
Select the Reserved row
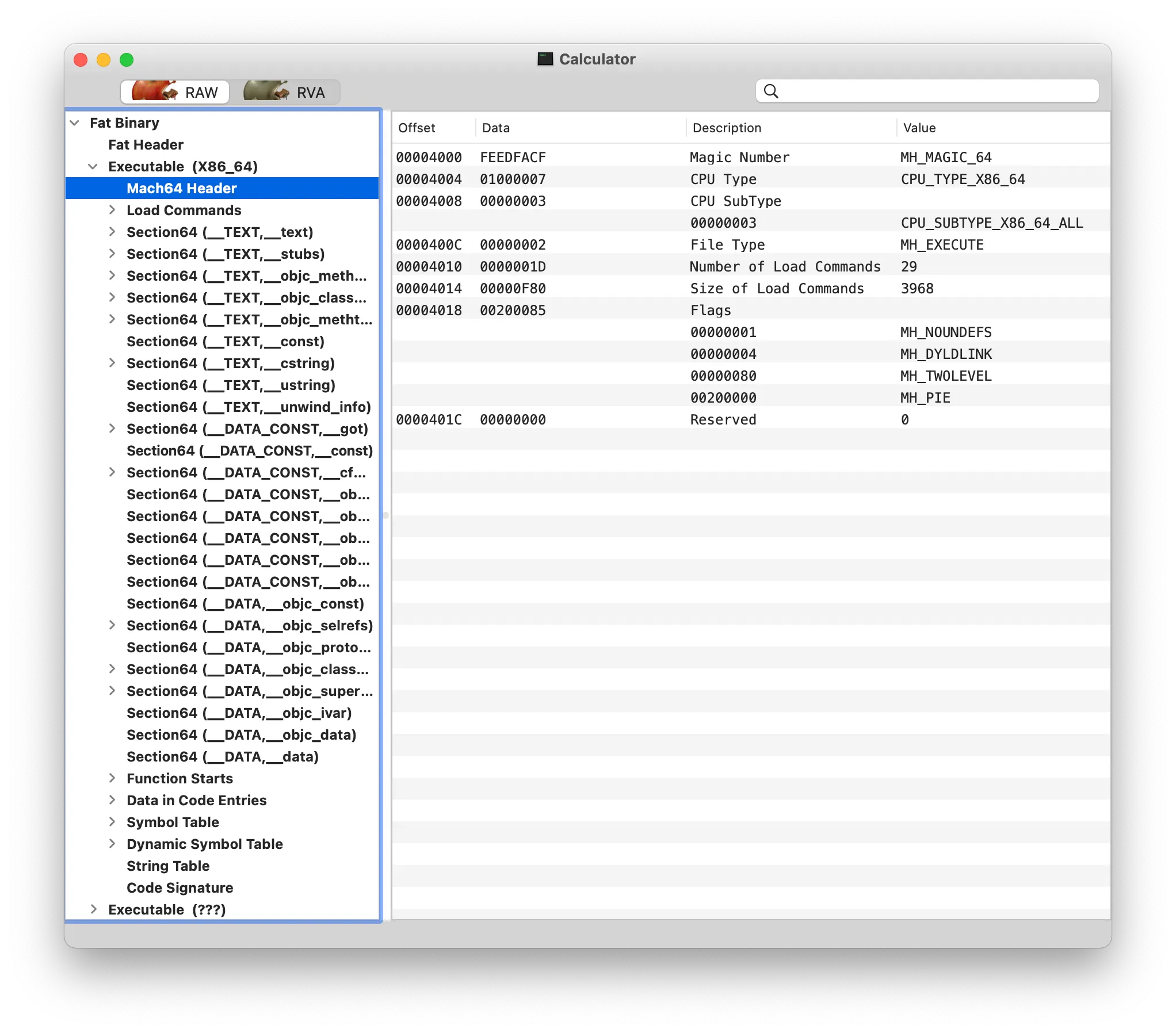(x=751, y=419)
